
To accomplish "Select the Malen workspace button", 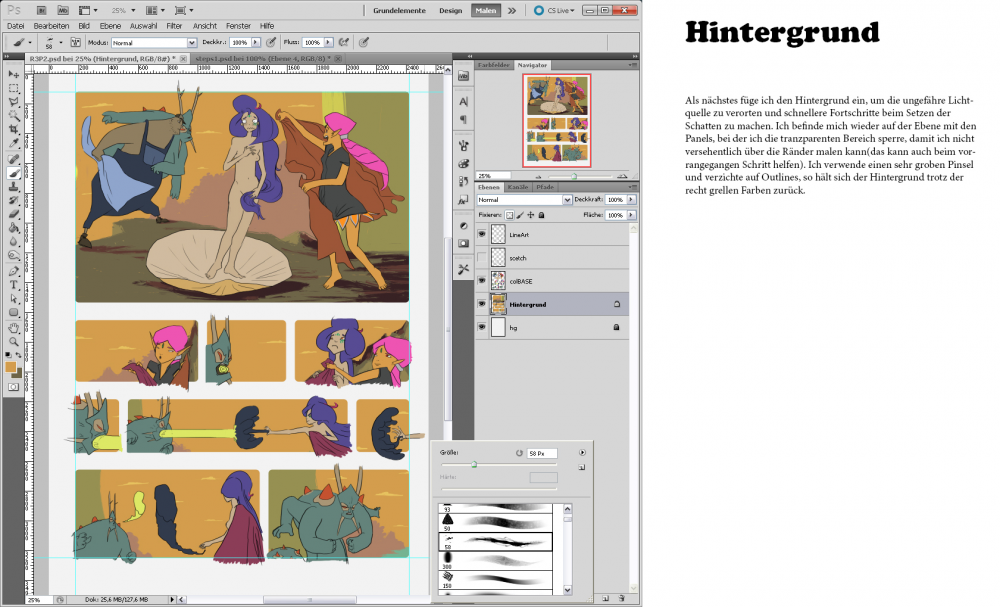I will point(485,10).
